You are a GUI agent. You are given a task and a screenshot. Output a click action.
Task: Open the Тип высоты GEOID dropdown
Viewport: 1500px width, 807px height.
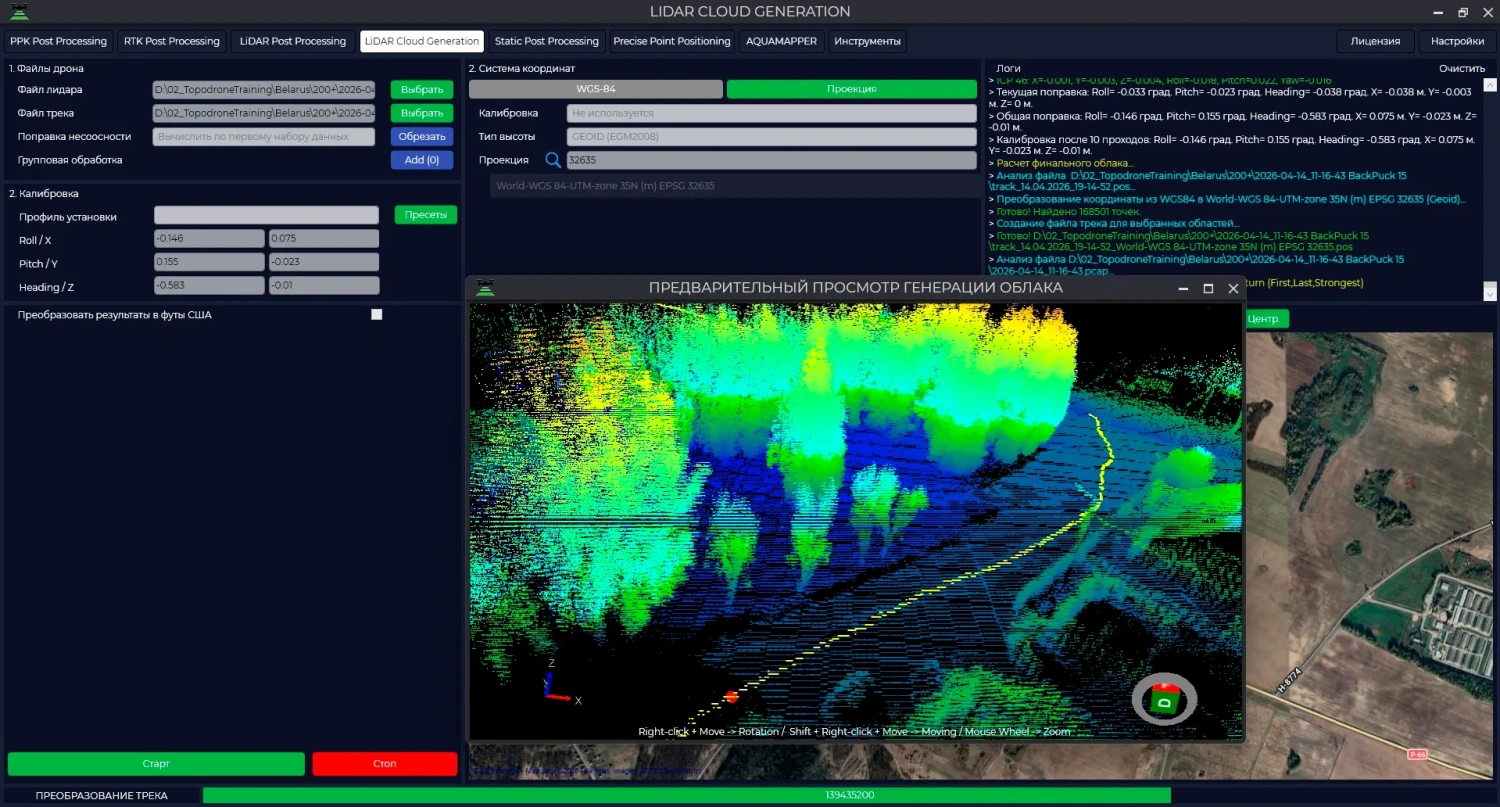point(771,136)
